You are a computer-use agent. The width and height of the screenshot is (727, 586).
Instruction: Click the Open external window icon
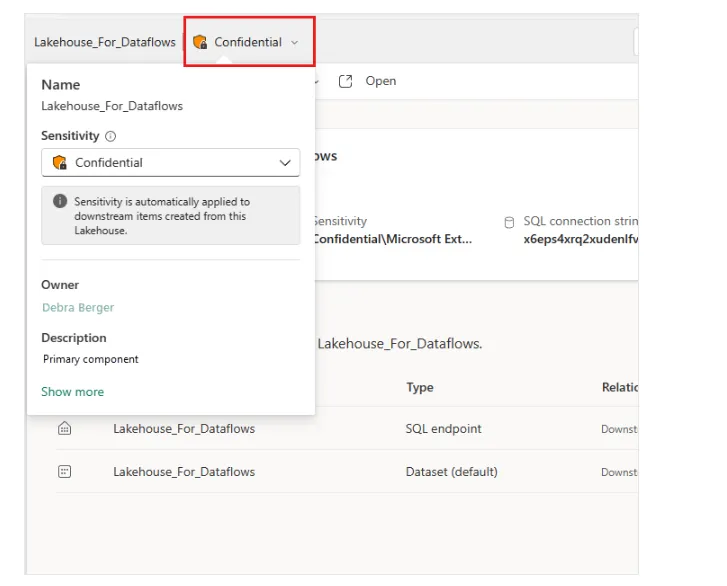345,81
